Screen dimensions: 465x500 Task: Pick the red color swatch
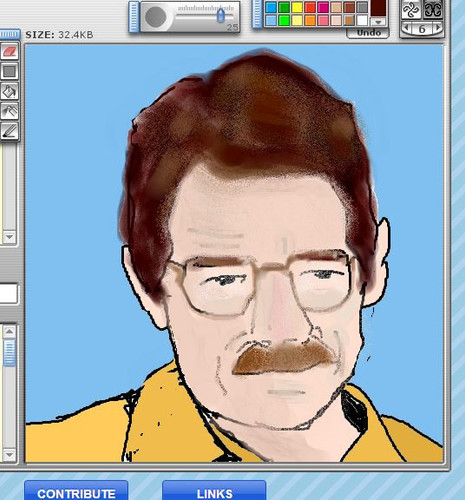pos(310,8)
